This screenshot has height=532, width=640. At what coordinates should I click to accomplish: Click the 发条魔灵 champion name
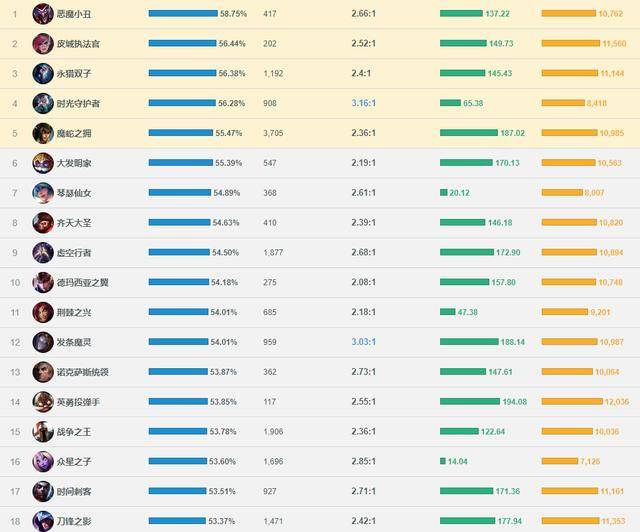point(74,342)
